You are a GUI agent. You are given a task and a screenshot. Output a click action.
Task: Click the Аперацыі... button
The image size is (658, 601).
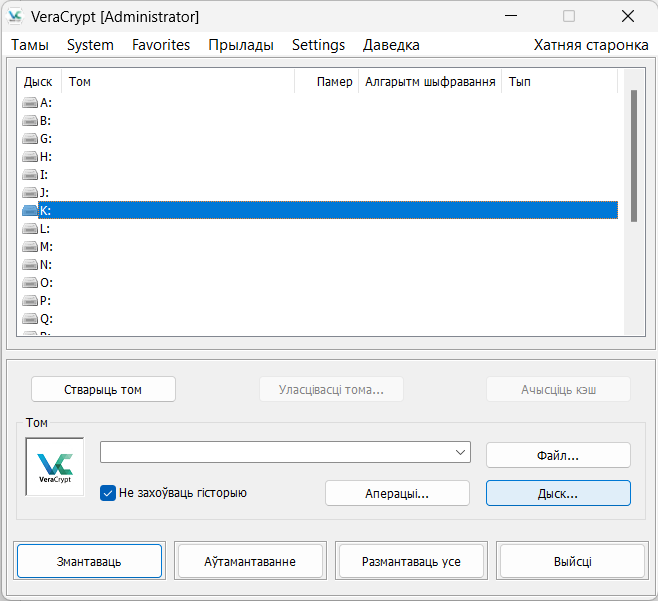point(397,493)
